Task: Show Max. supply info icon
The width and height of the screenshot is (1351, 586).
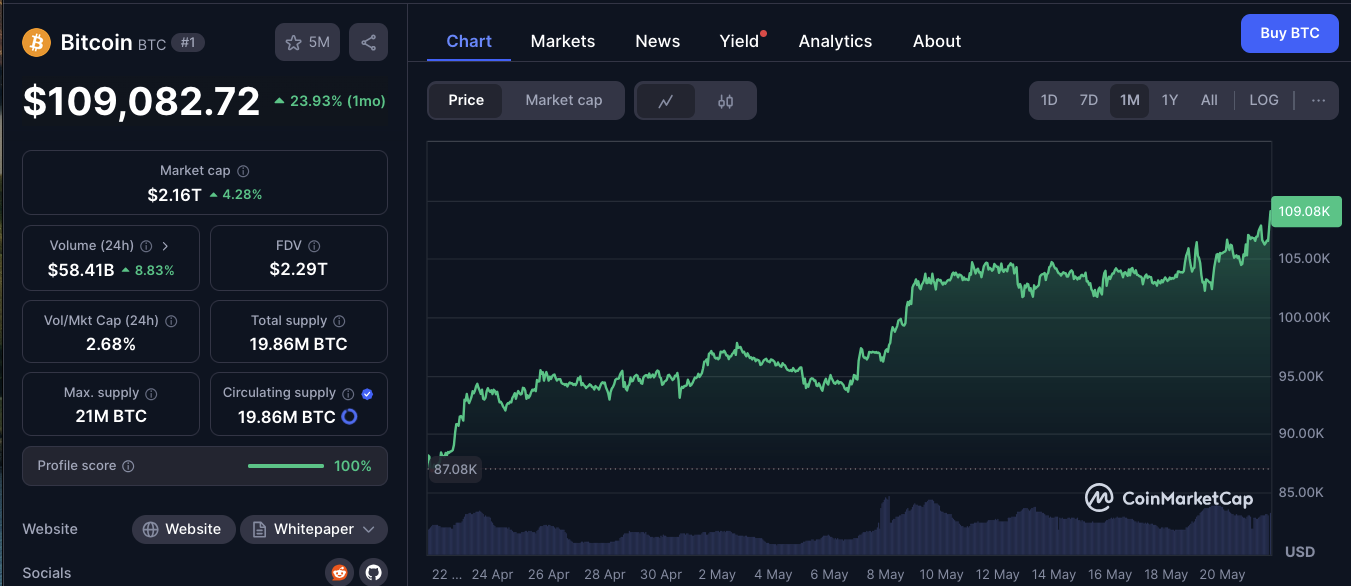Action: click(151, 394)
